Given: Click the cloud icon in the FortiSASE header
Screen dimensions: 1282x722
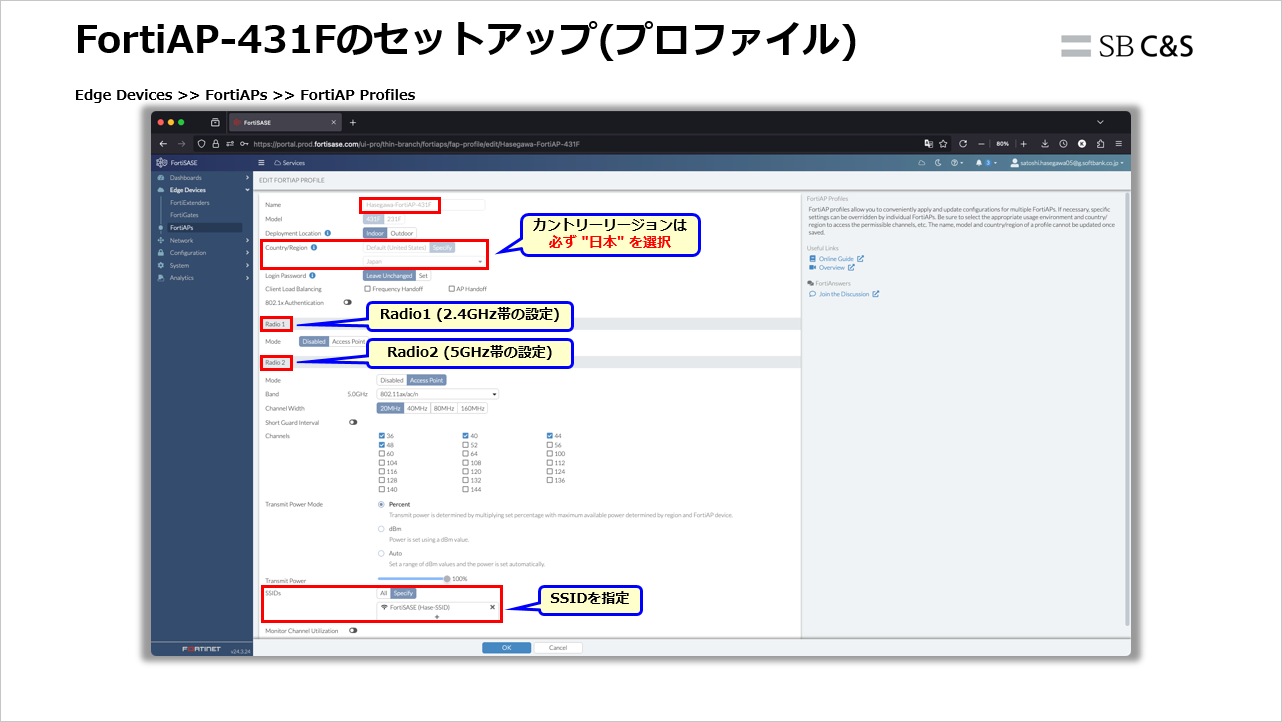Looking at the screenshot, I should coord(922,162).
